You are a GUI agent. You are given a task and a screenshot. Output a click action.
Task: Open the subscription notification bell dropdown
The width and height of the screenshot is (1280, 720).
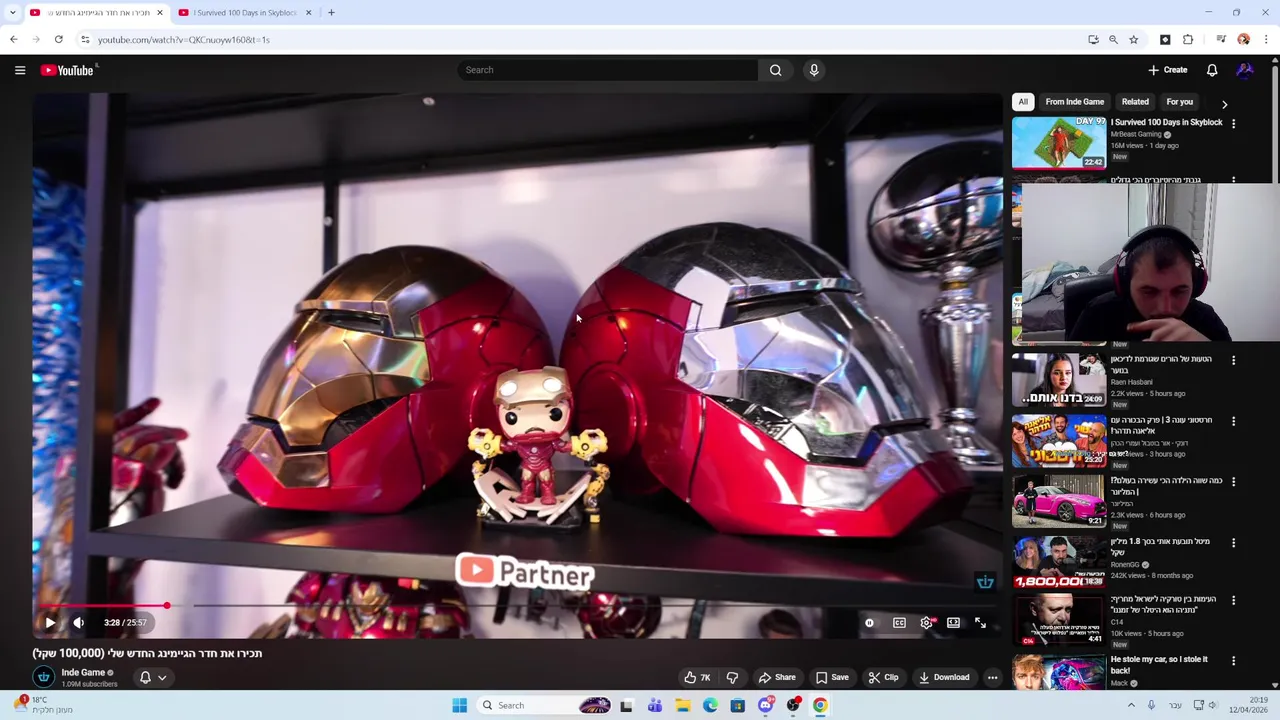(x=153, y=677)
